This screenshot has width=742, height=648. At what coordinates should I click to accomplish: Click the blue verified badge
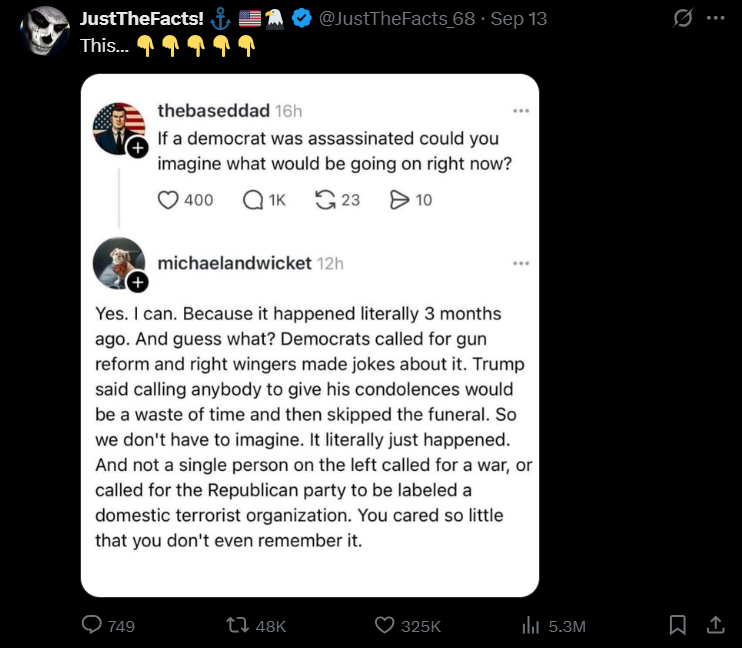301,18
